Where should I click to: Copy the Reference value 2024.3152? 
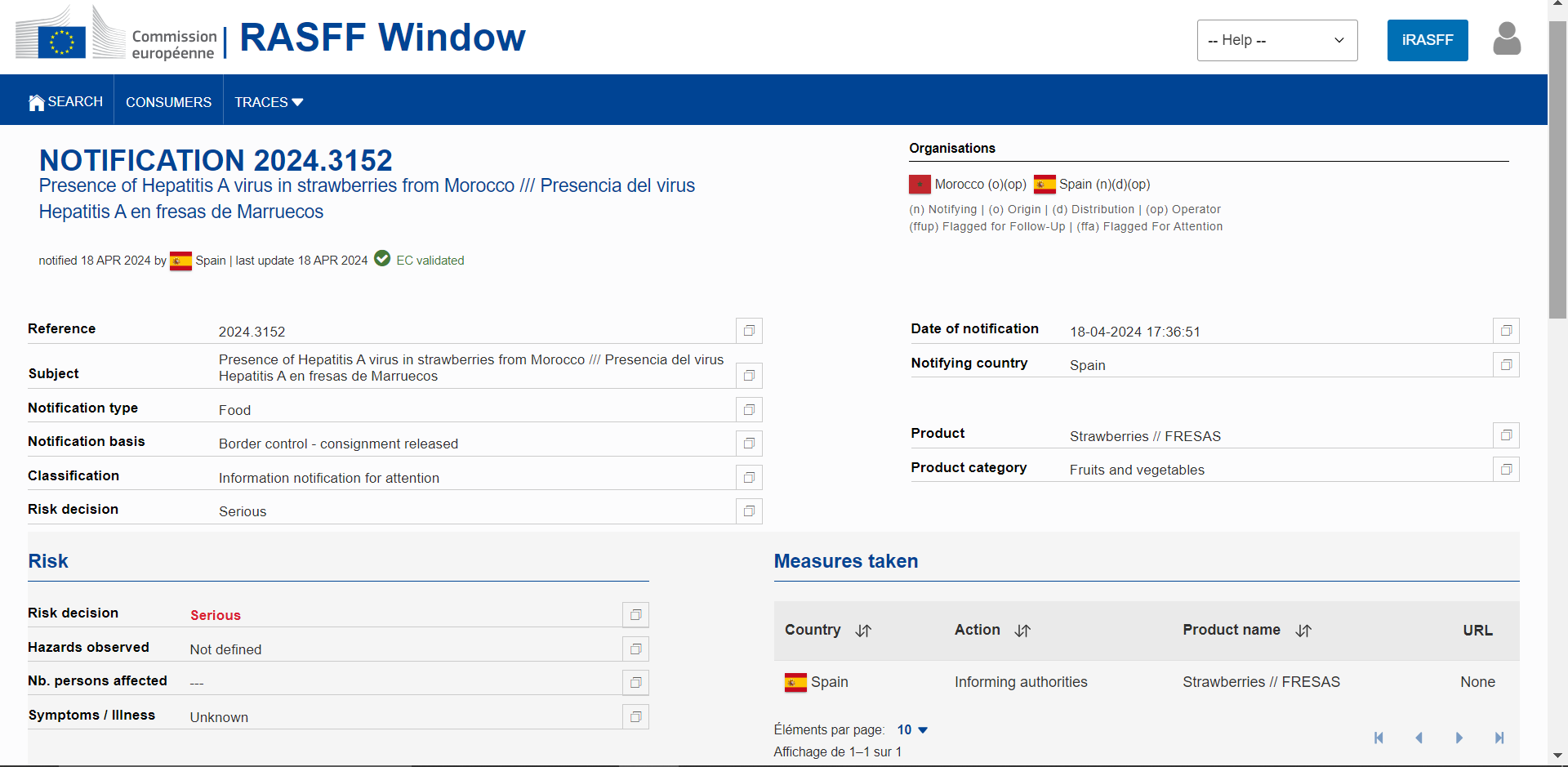pyautogui.click(x=749, y=331)
